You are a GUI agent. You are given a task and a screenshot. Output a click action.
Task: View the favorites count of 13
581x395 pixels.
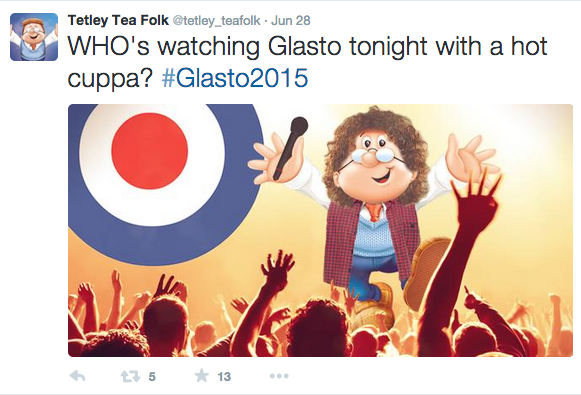click(x=224, y=377)
